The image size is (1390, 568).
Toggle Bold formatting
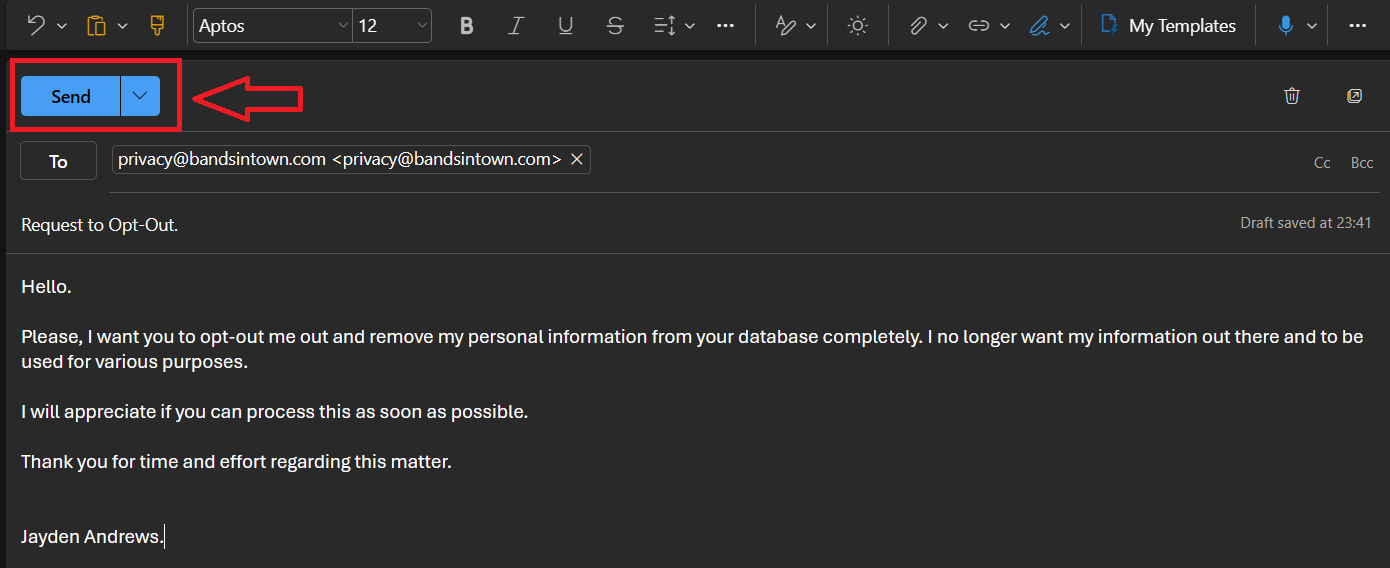466,26
